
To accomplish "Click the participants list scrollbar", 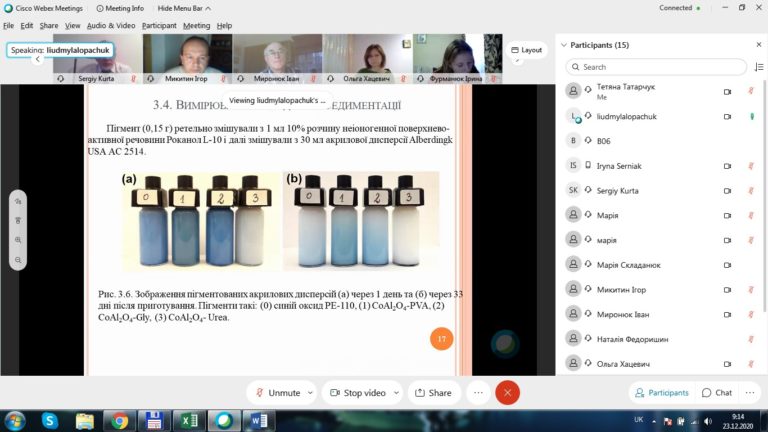I will coord(765,196).
